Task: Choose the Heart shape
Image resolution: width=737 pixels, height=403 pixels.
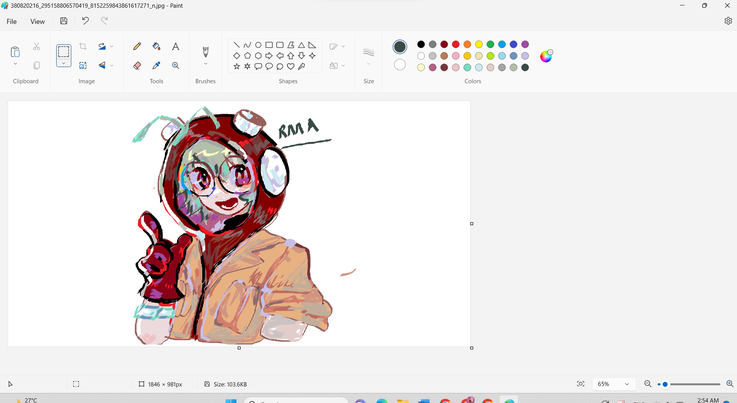Action: pyautogui.click(x=290, y=66)
